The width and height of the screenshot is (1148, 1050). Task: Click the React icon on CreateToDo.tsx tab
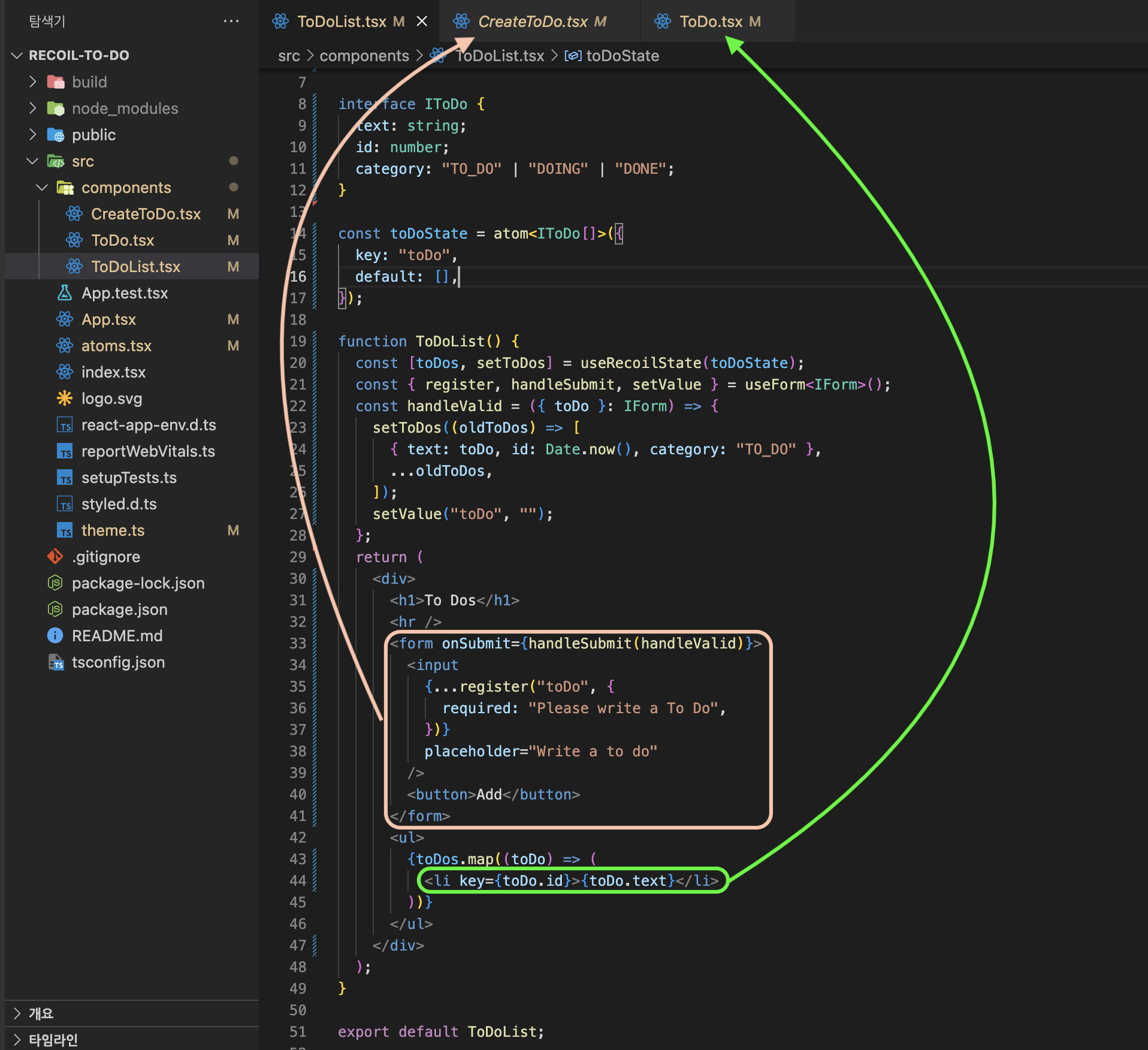pos(461,22)
